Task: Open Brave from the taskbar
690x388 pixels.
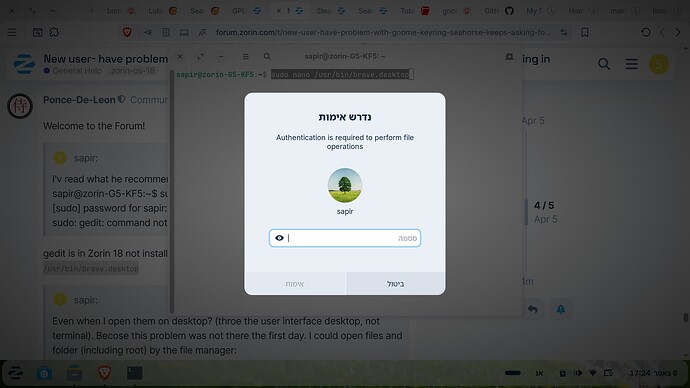Action: point(104,373)
